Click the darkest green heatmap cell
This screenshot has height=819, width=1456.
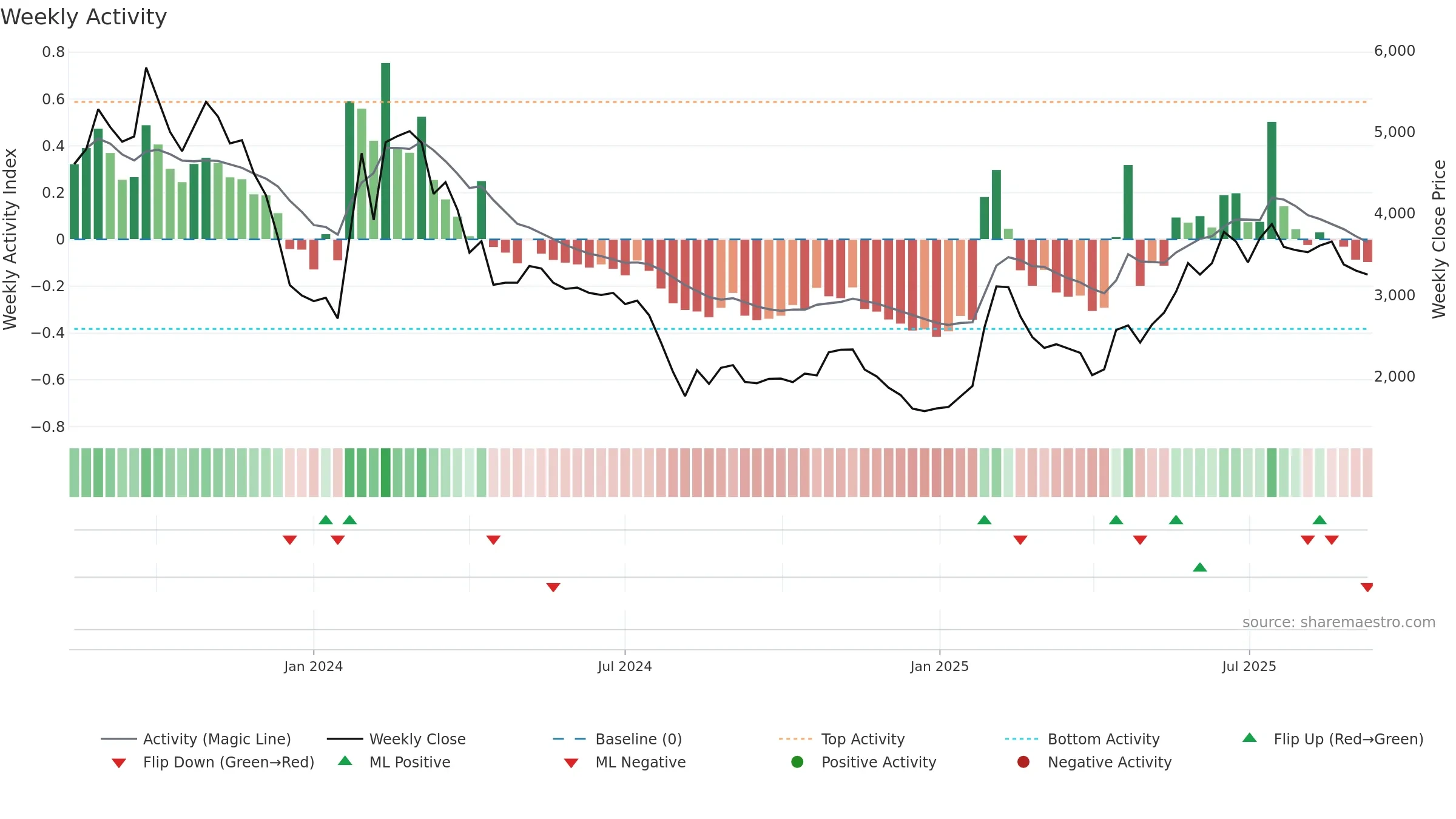point(386,473)
